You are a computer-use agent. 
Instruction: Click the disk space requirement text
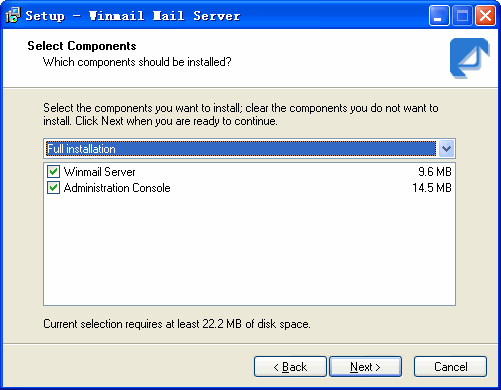(x=177, y=324)
